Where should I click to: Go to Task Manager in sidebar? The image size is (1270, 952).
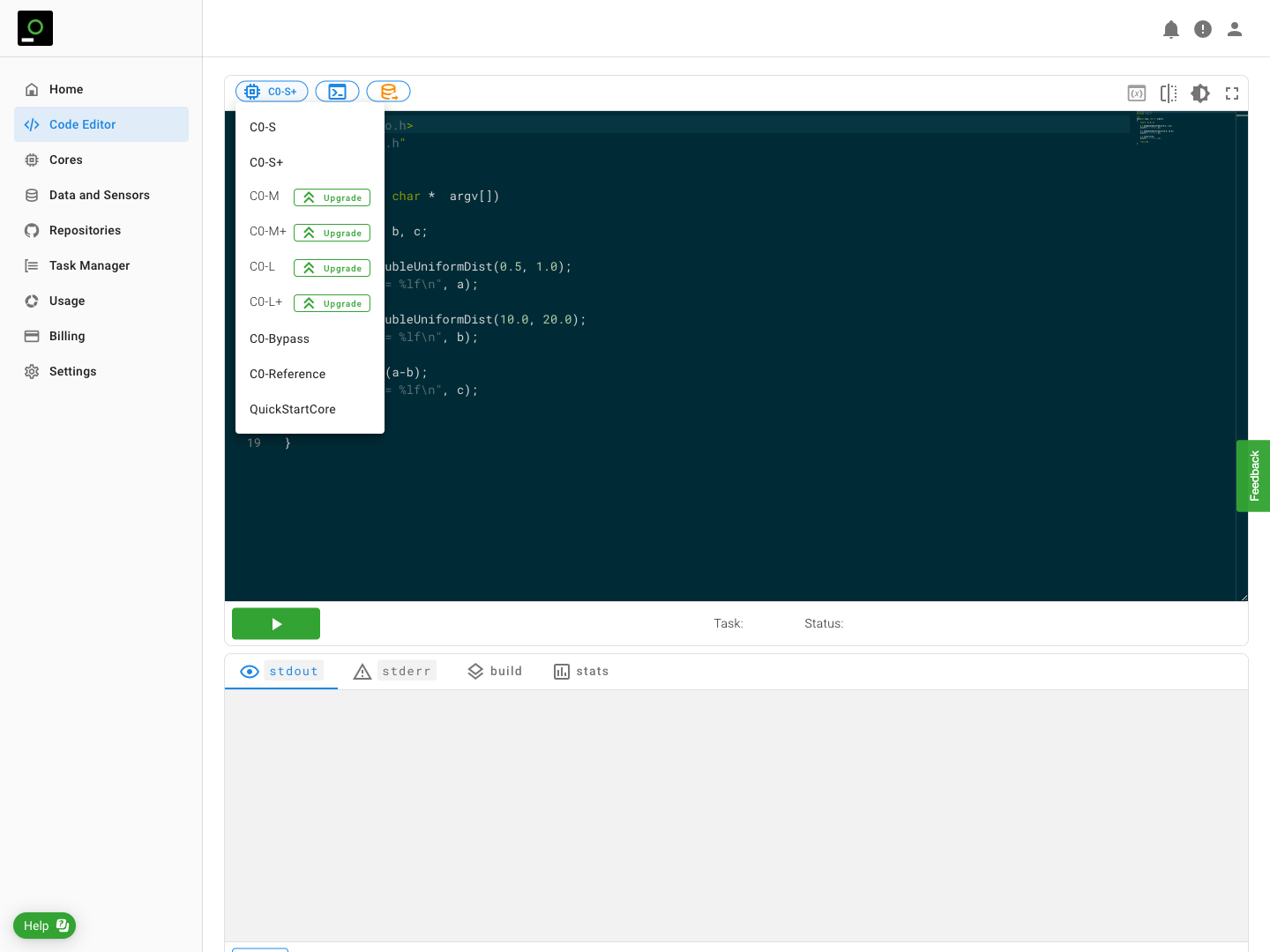[x=89, y=265]
